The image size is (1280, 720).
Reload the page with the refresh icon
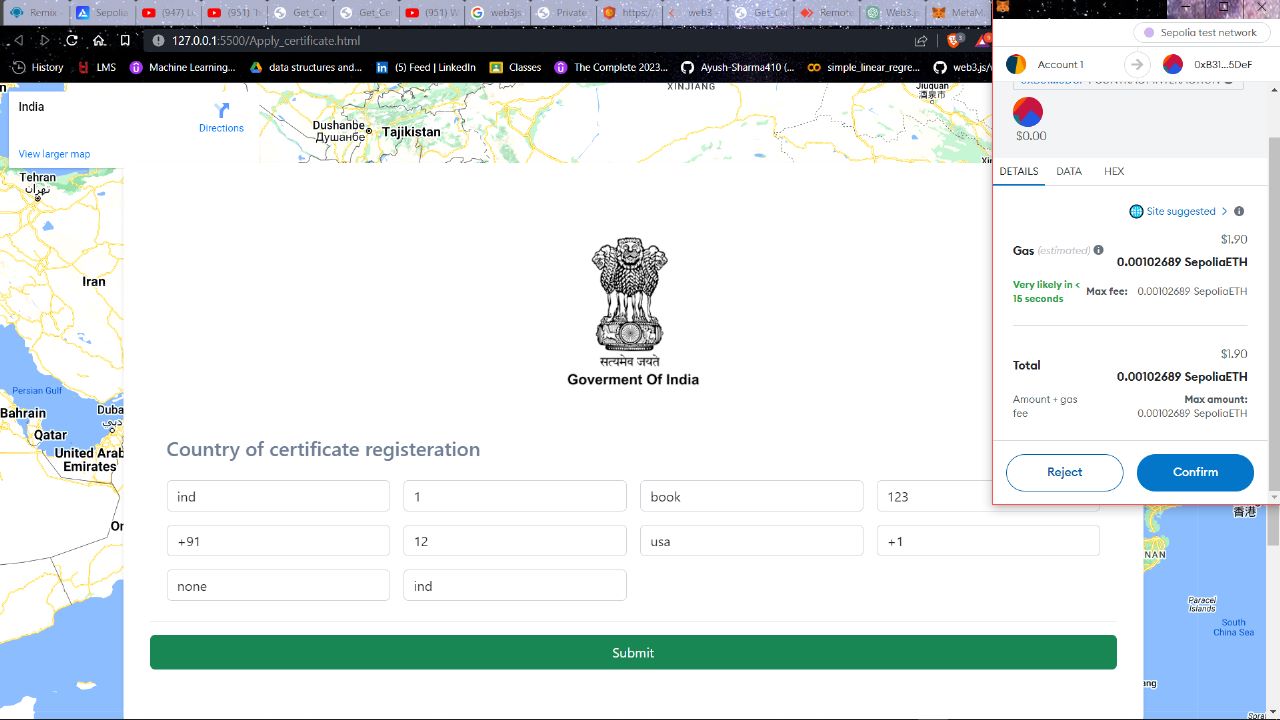click(72, 41)
